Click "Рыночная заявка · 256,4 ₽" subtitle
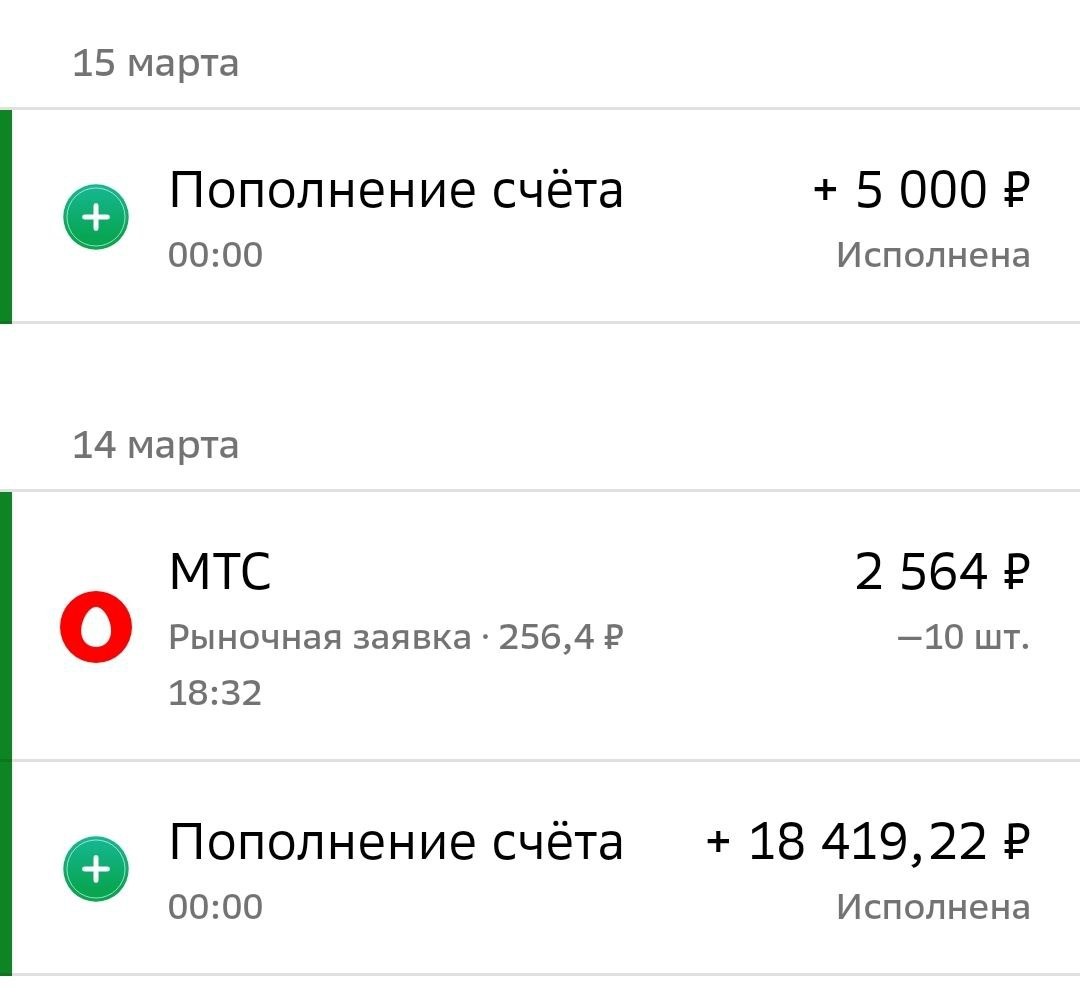The width and height of the screenshot is (1080, 1001). 396,637
